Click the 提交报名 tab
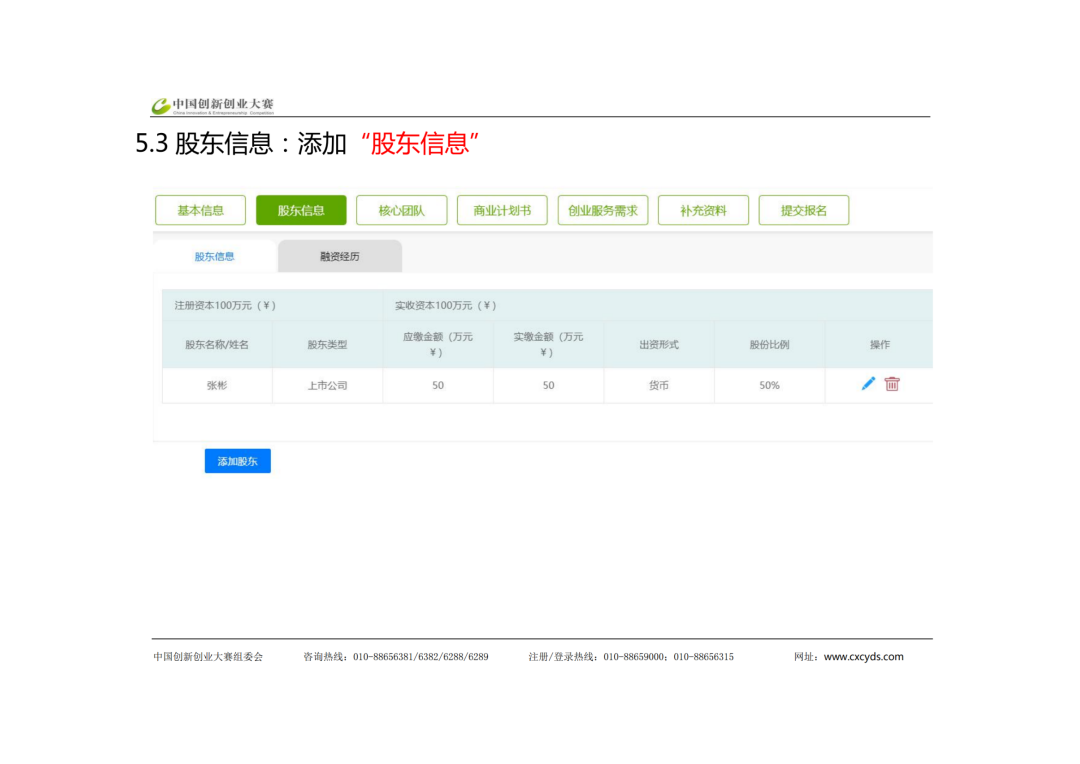 pos(804,210)
